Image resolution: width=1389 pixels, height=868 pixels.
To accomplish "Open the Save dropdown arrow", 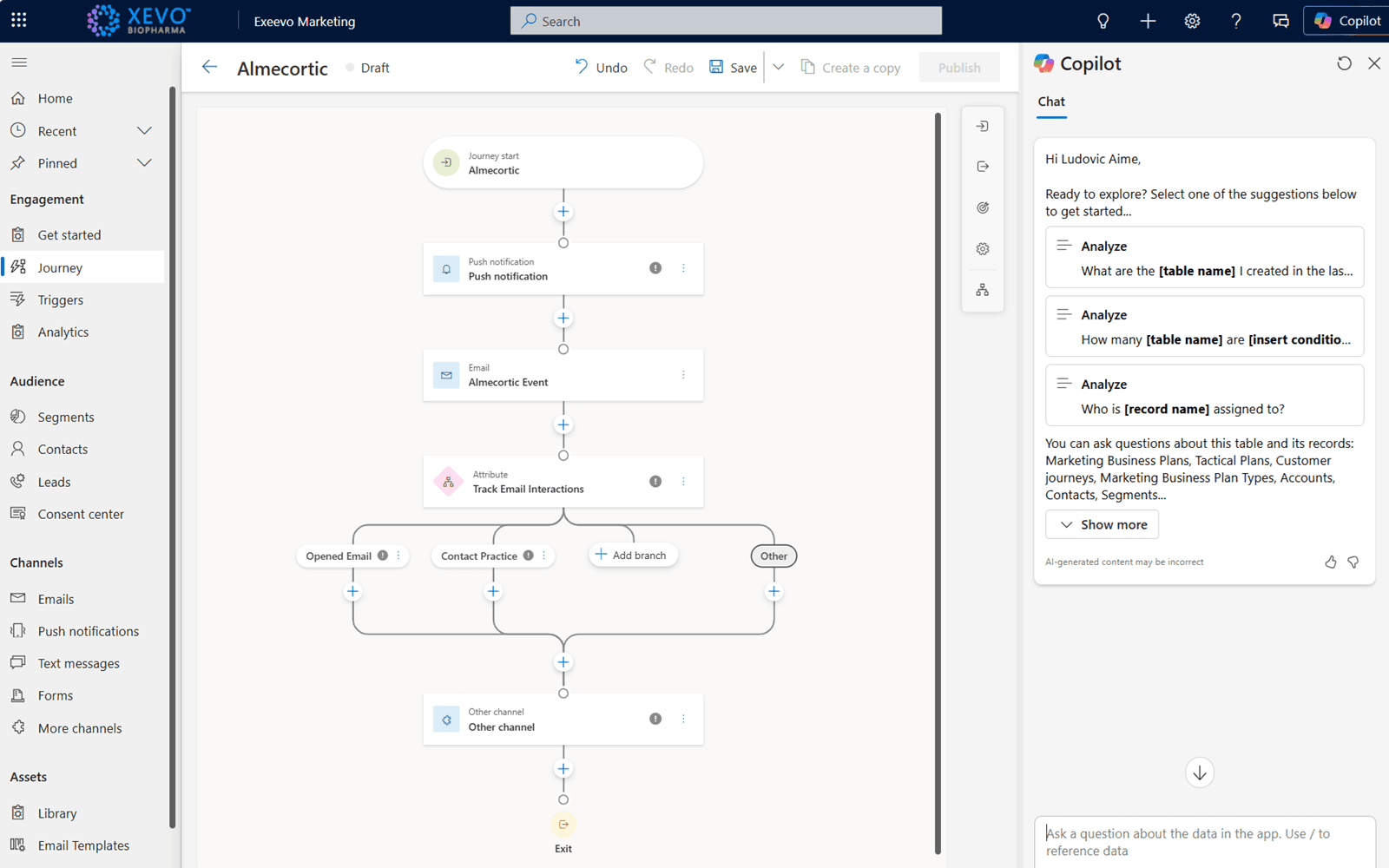I will (779, 68).
